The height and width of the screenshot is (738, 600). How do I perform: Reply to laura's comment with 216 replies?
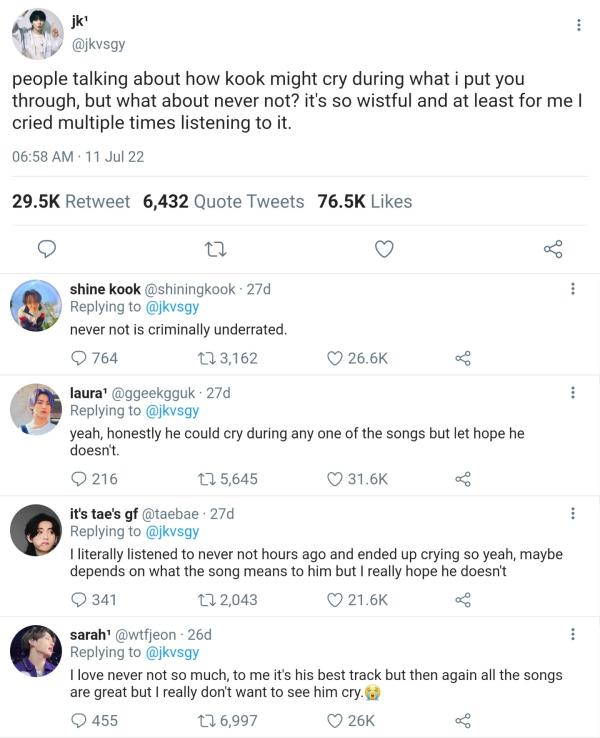tap(80, 479)
